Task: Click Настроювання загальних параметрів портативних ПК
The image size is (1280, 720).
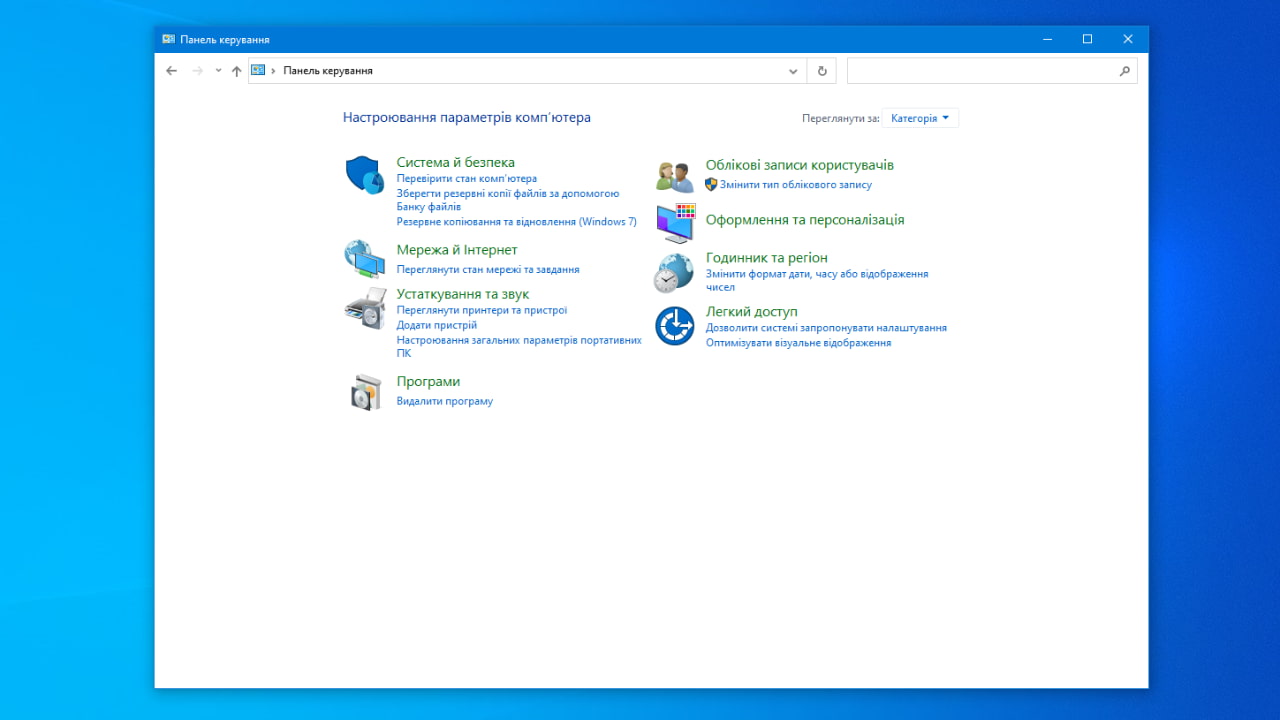Action: point(519,347)
